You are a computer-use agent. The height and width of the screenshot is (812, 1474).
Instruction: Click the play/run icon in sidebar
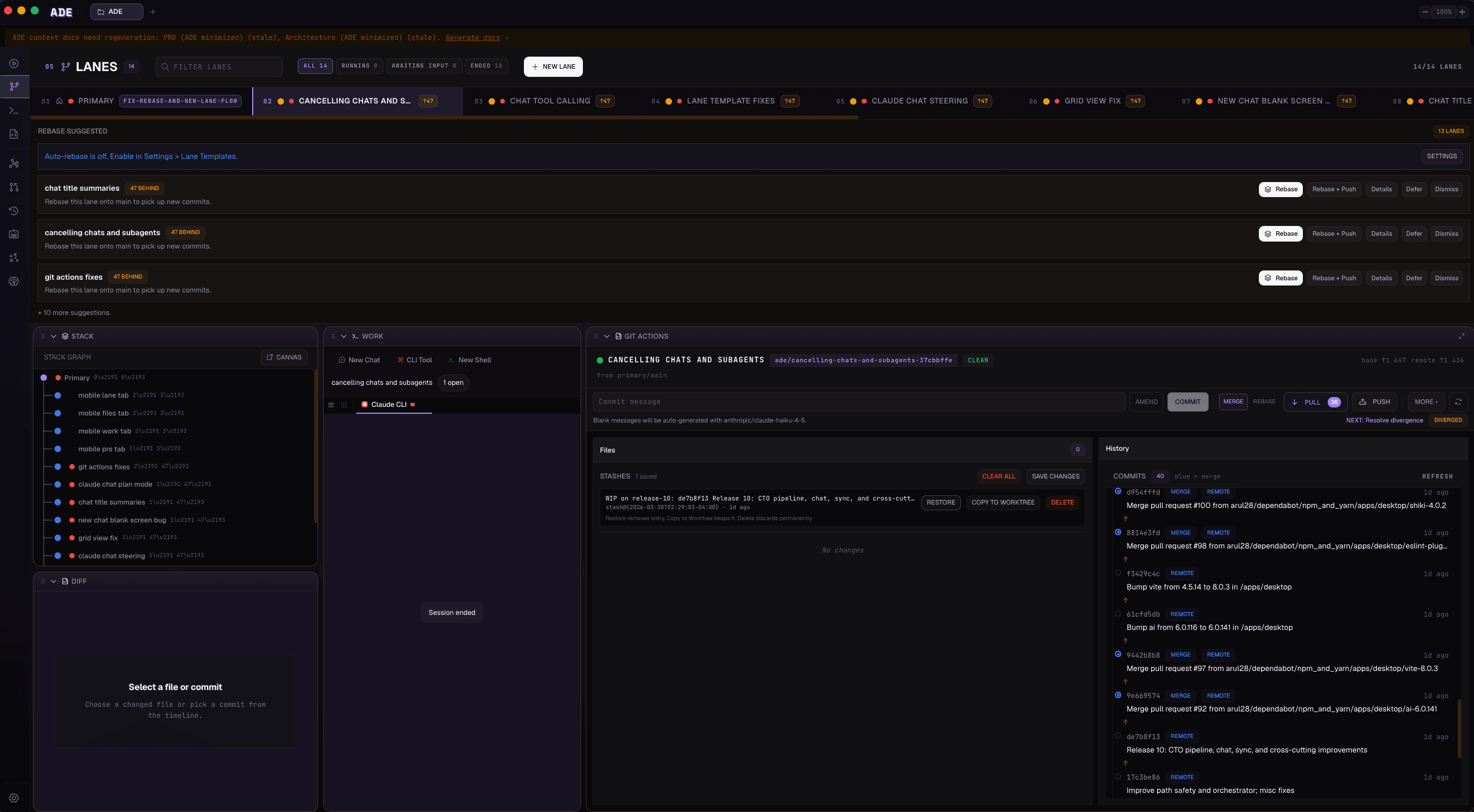point(14,64)
